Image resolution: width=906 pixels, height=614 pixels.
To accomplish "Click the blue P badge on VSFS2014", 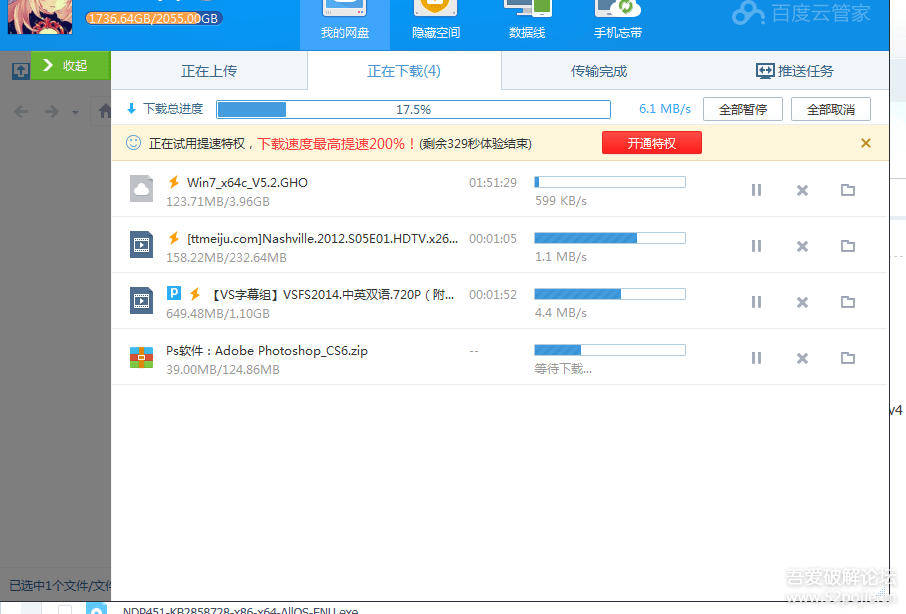I will pyautogui.click(x=173, y=293).
